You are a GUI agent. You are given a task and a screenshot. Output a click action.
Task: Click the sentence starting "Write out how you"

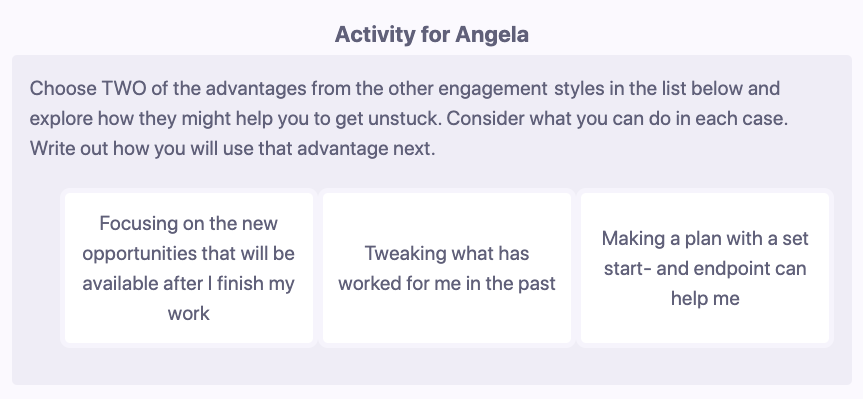point(232,149)
